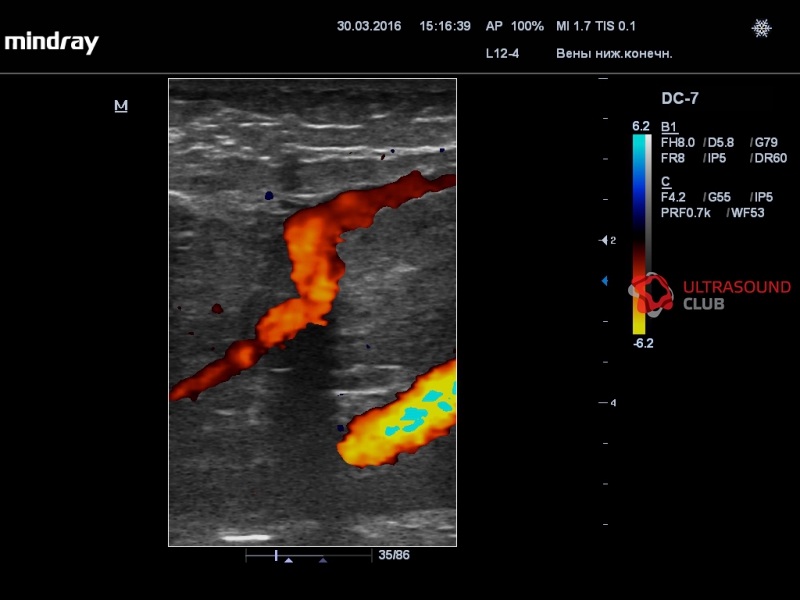Click the blue triangle marker on the depth scale
Viewport: 800px width, 600px height.
click(605, 281)
